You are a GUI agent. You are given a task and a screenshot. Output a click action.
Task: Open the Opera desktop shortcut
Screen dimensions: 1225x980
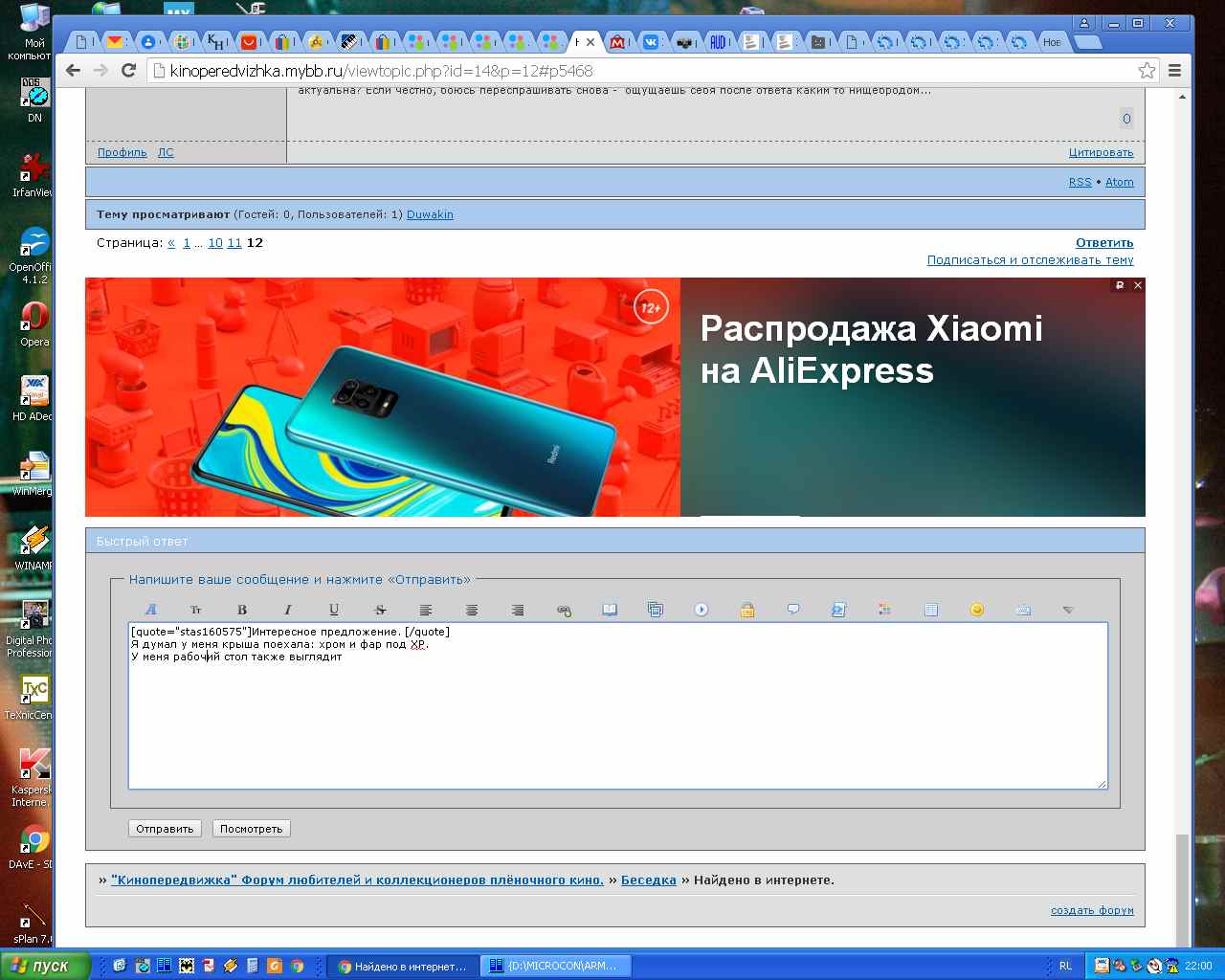34,323
